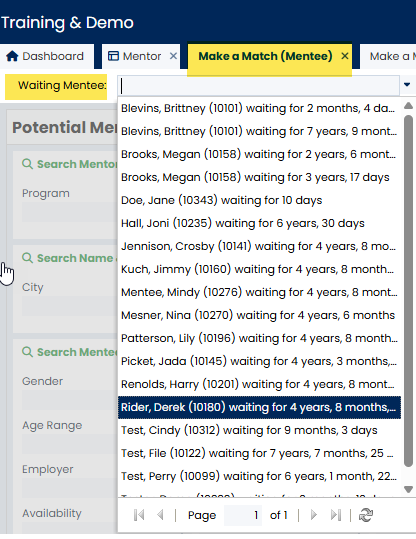Collapse the Waiting Mentee dropdown arrow
This screenshot has height=539, width=416.
point(407,85)
